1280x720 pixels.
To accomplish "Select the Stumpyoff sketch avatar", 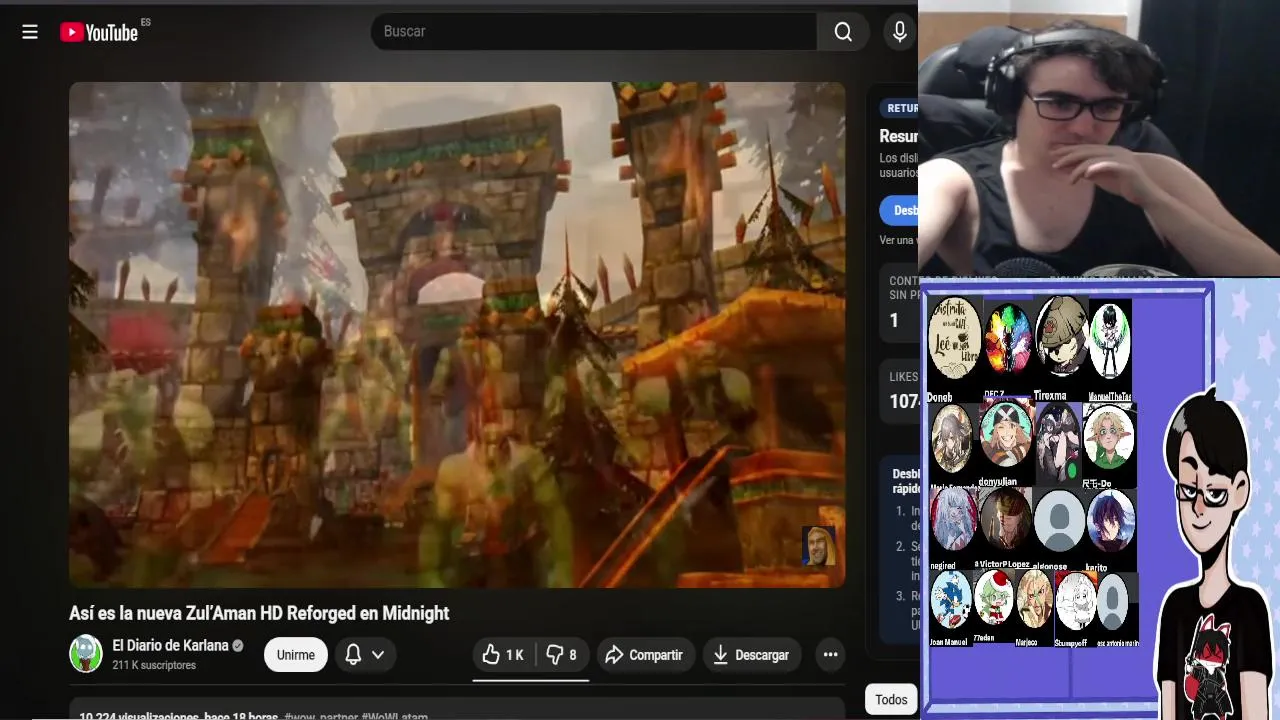I will [x=1075, y=601].
